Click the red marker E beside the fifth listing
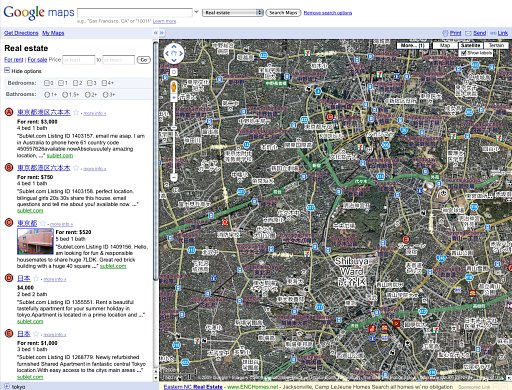Image resolution: width=512 pixels, height=390 pixels. tap(9, 333)
